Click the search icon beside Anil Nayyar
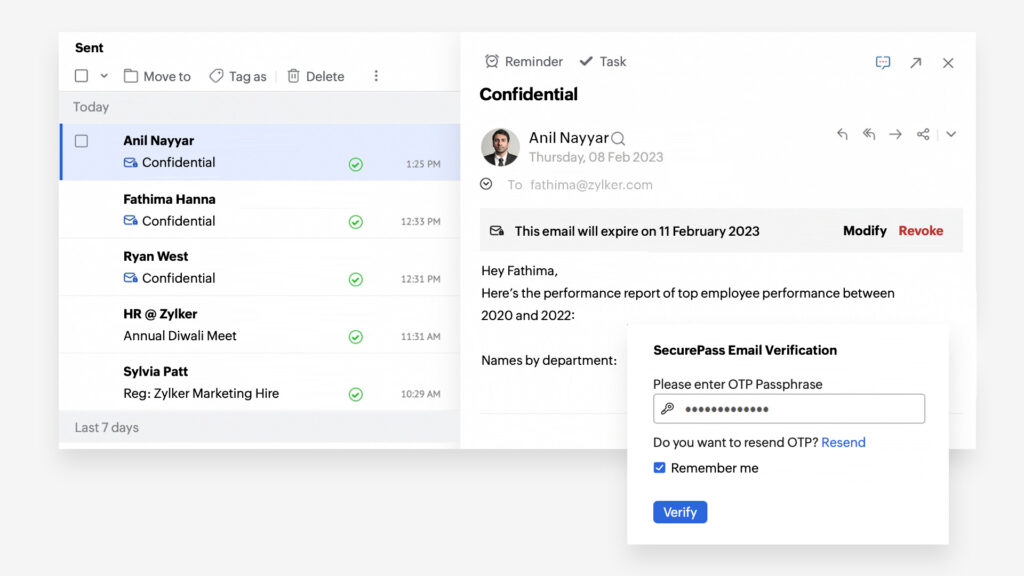This screenshot has width=1024, height=576. pos(618,138)
